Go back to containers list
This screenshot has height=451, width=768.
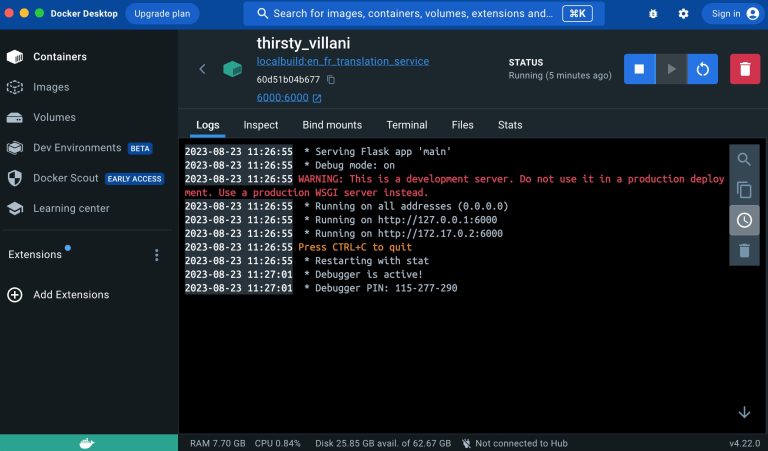coord(202,69)
